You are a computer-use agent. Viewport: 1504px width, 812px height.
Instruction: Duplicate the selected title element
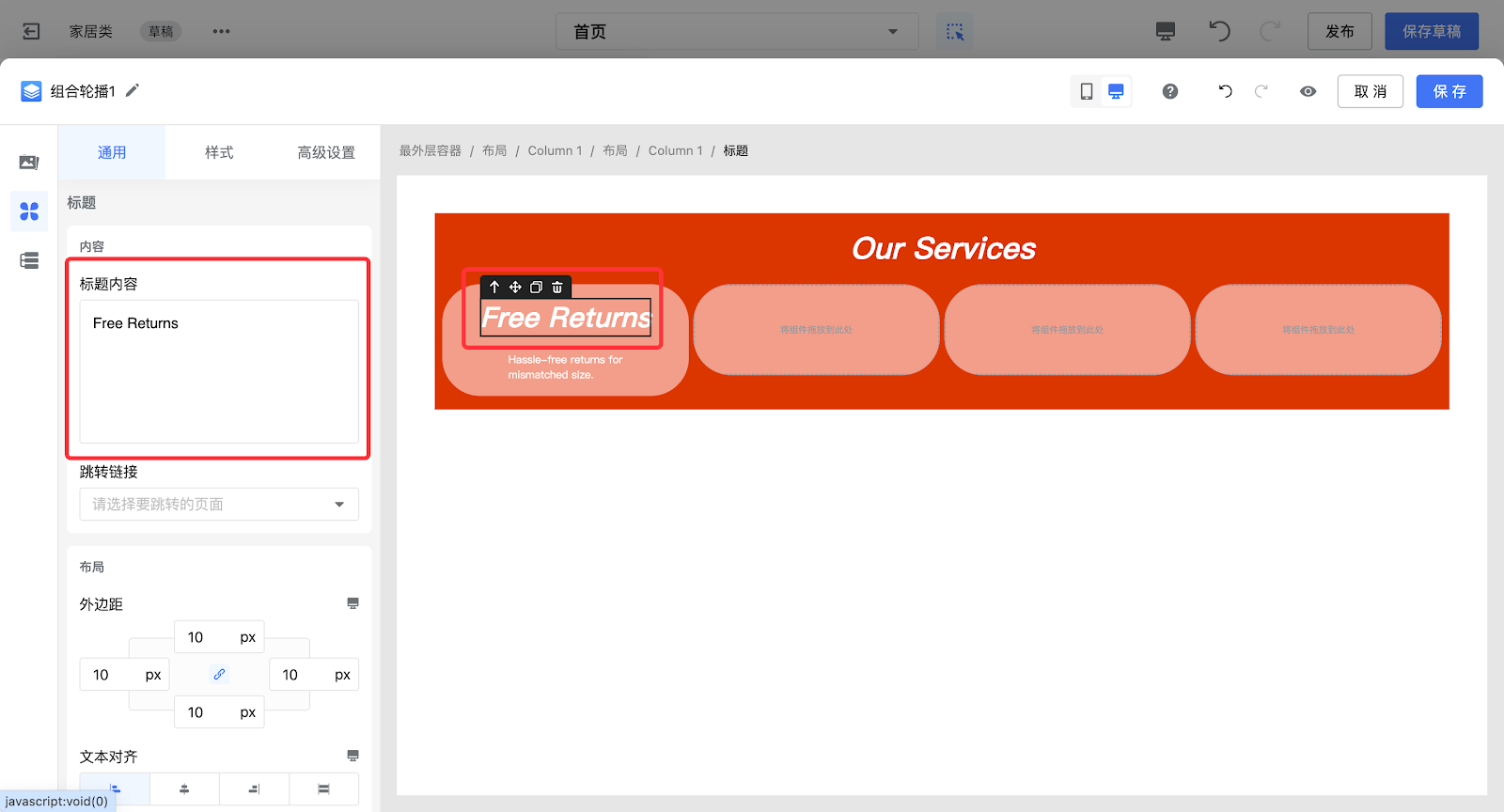pyautogui.click(x=536, y=288)
